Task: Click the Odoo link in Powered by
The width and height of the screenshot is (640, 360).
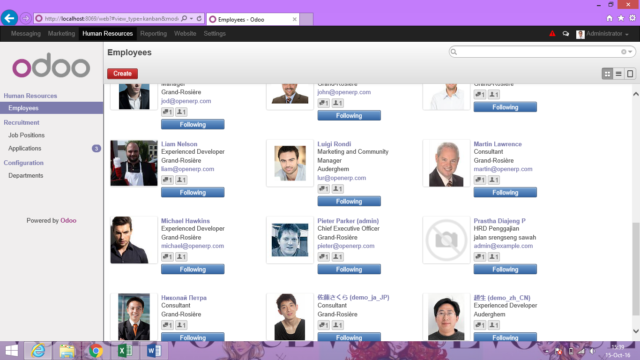Action: 68,220
